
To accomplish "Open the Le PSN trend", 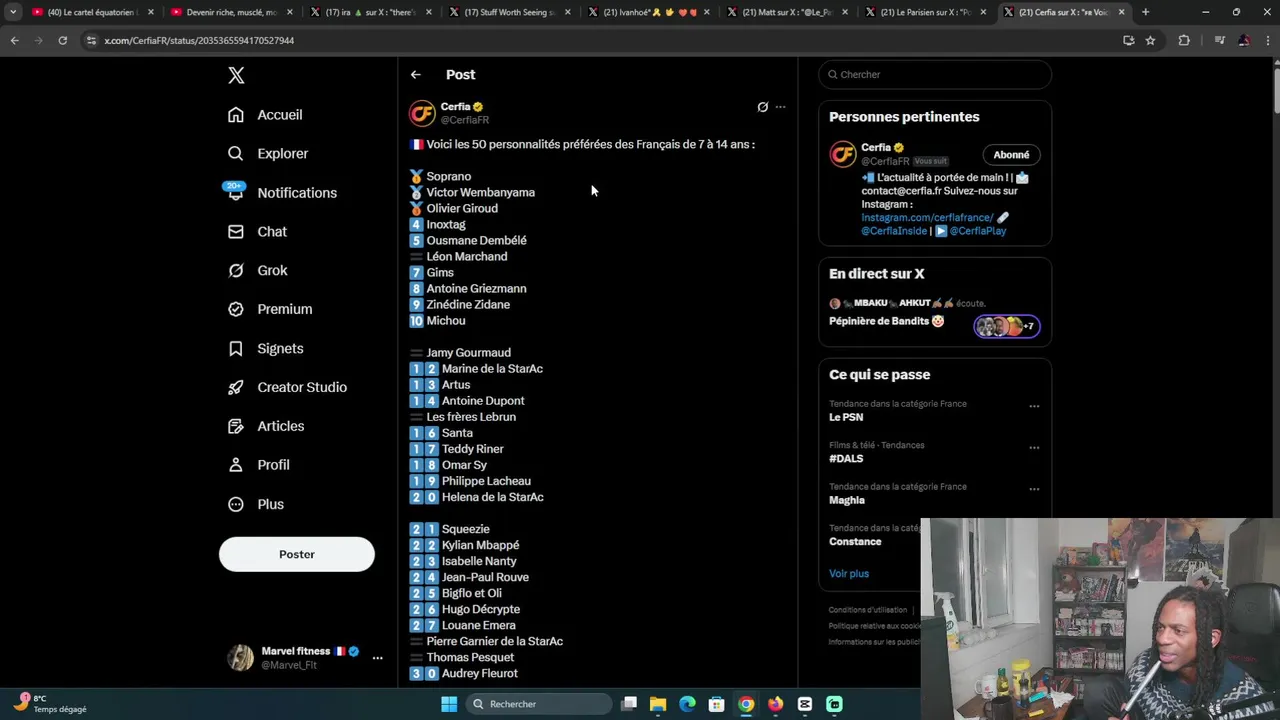I will (846, 418).
